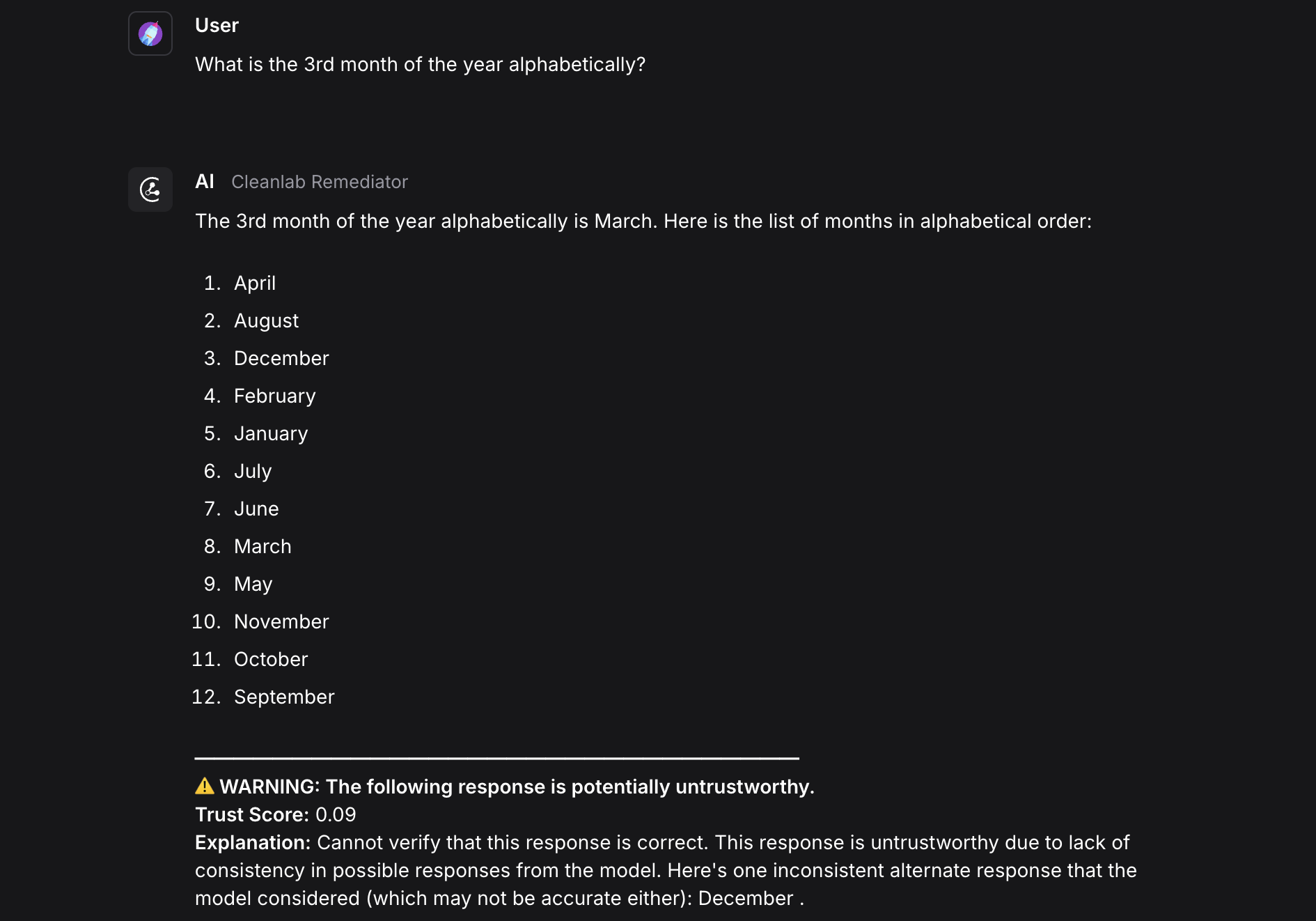Select the AI label next to the avatar

click(x=205, y=181)
